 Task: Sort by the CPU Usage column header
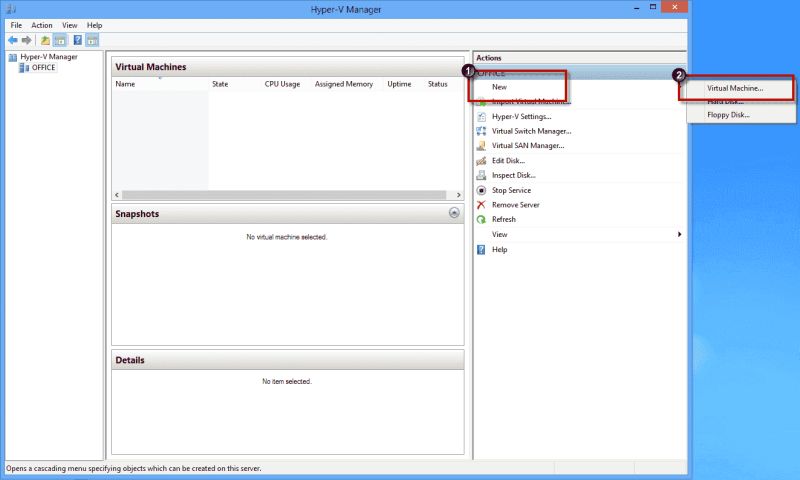282,84
